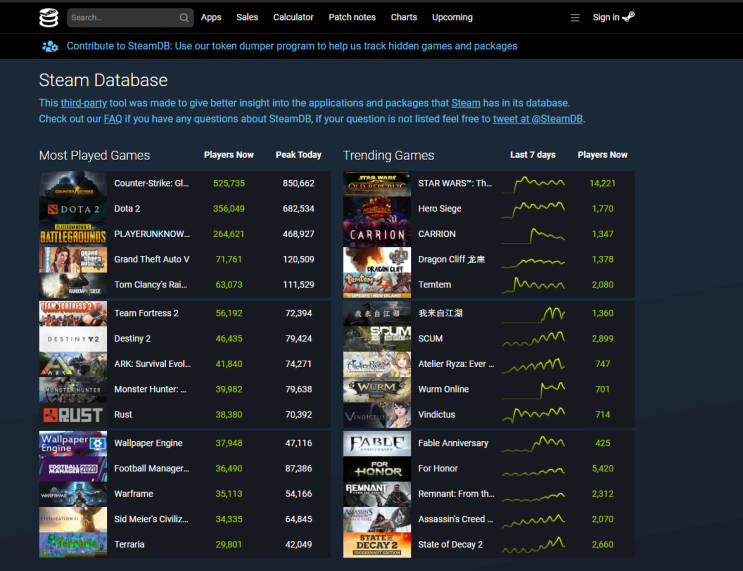Click the SteamDB logo icon
This screenshot has height=571, width=743.
click(49, 18)
